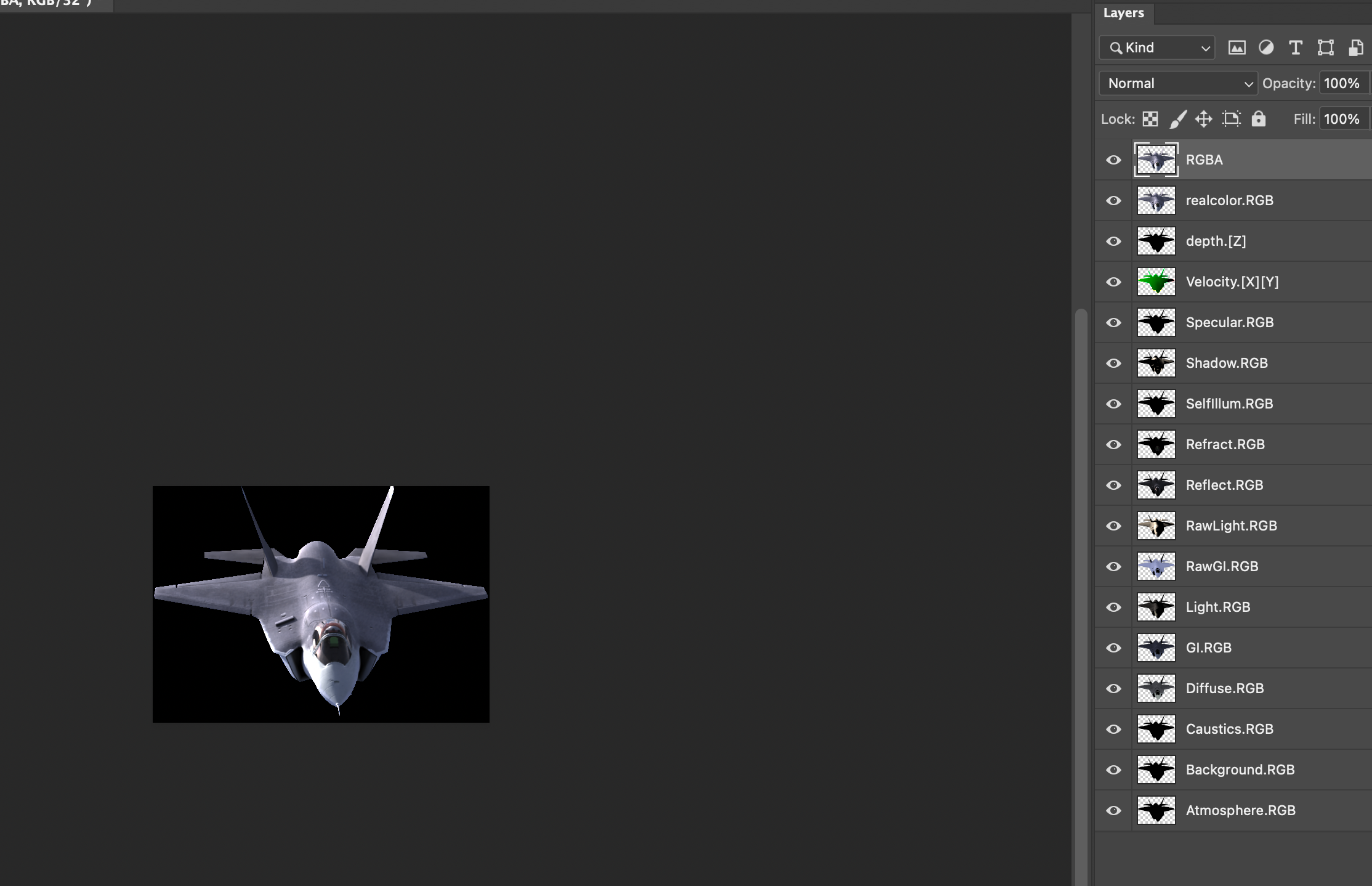The width and height of the screenshot is (1372, 886).
Task: Filter layers by shape layers icon
Action: pyautogui.click(x=1325, y=47)
